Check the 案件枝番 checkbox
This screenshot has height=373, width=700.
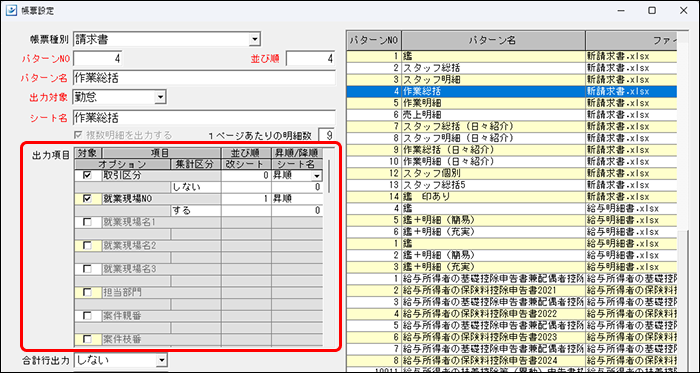[x=88, y=339]
